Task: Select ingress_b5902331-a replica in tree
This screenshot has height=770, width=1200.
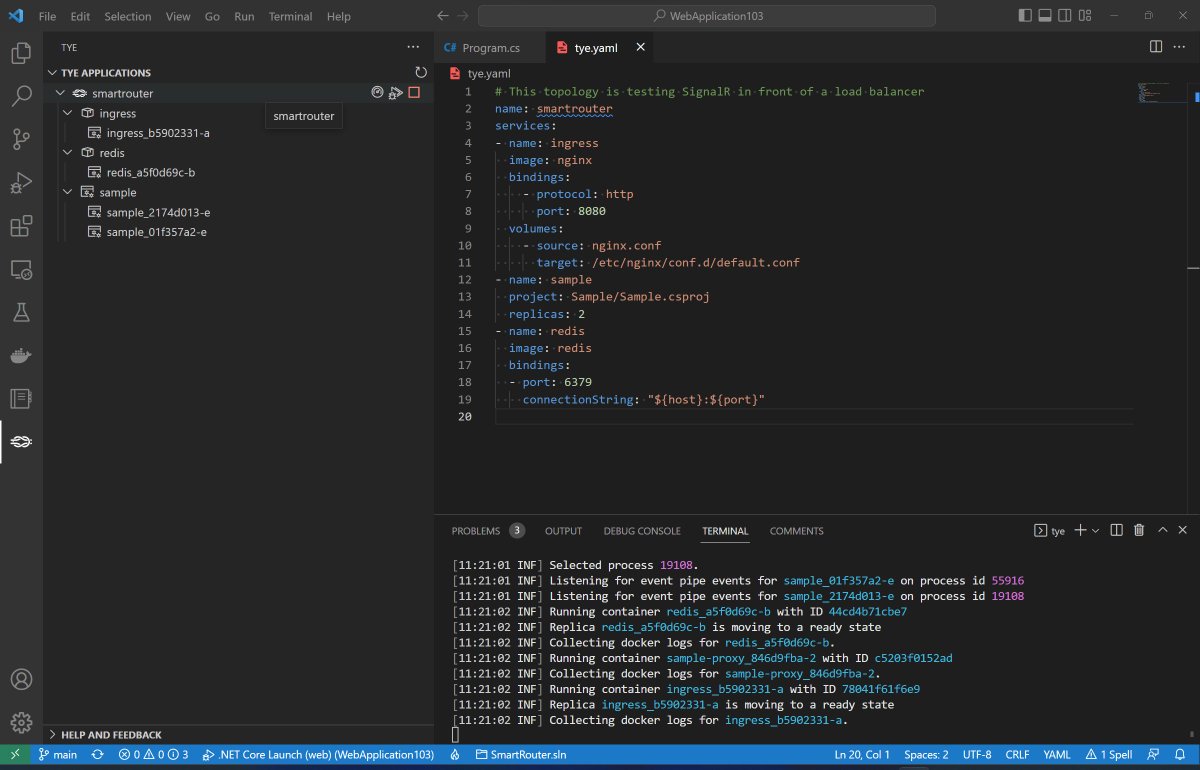Action: tap(158, 133)
